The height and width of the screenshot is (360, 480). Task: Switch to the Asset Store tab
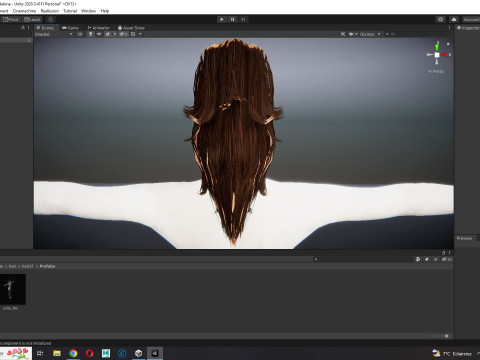tap(131, 28)
